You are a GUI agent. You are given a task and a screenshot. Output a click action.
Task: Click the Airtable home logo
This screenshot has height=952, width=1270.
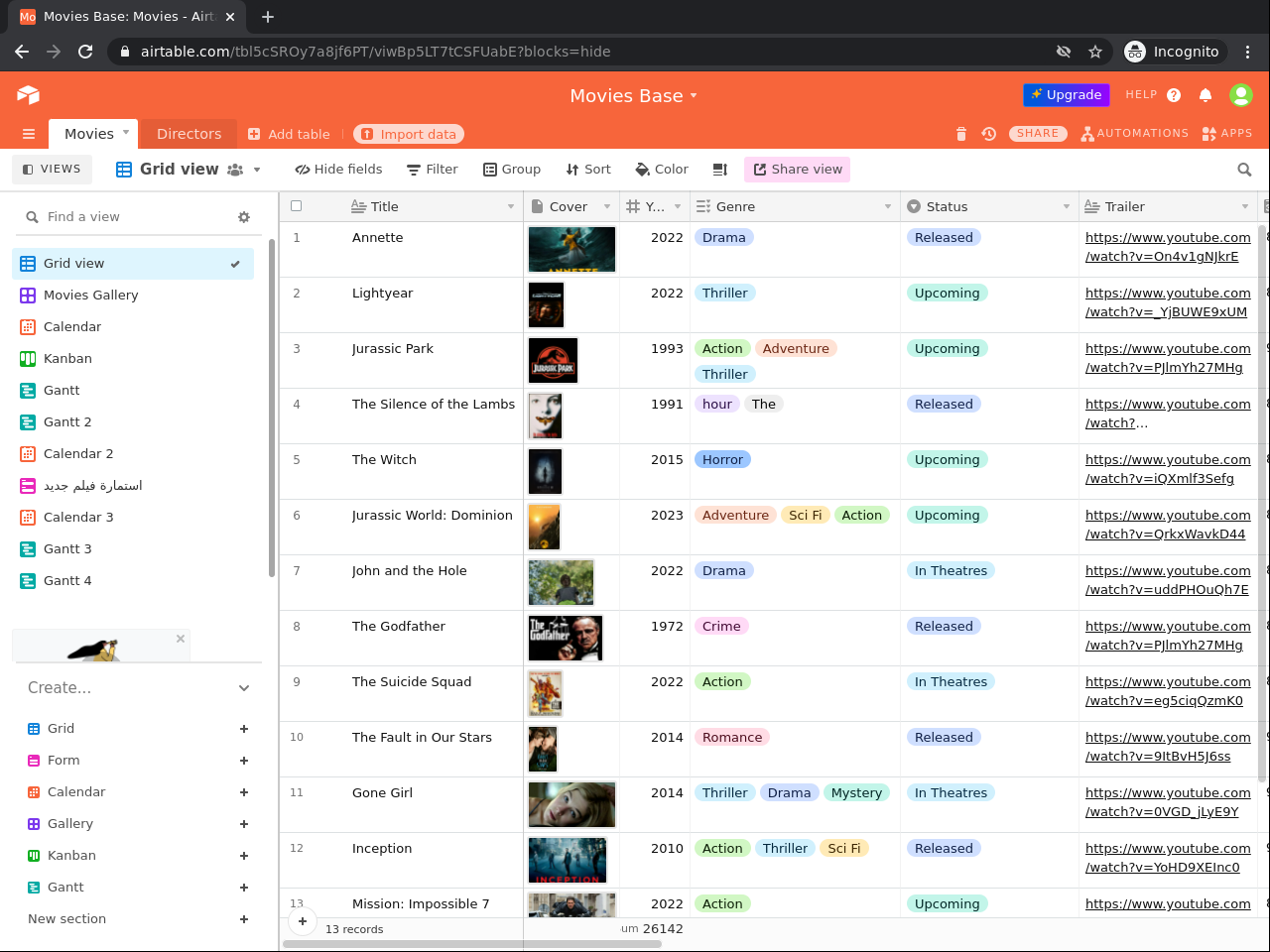pyautogui.click(x=28, y=95)
